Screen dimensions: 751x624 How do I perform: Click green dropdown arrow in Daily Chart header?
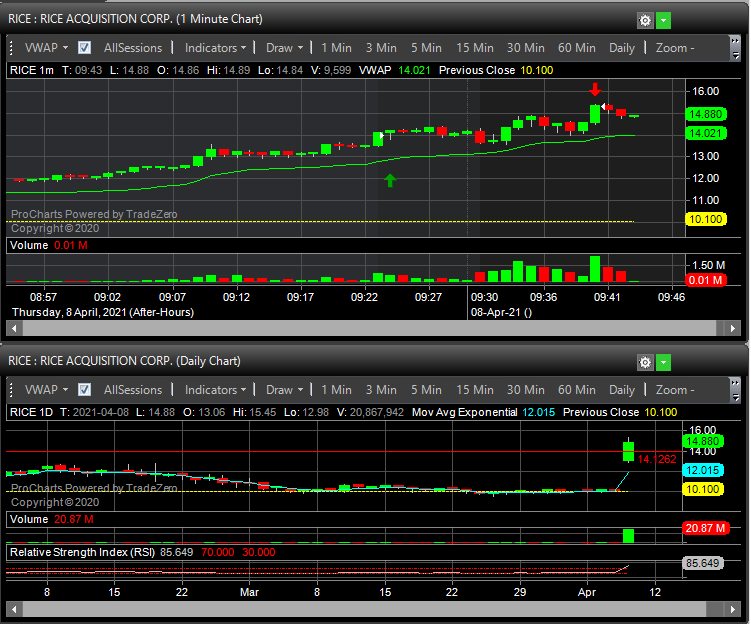point(664,362)
